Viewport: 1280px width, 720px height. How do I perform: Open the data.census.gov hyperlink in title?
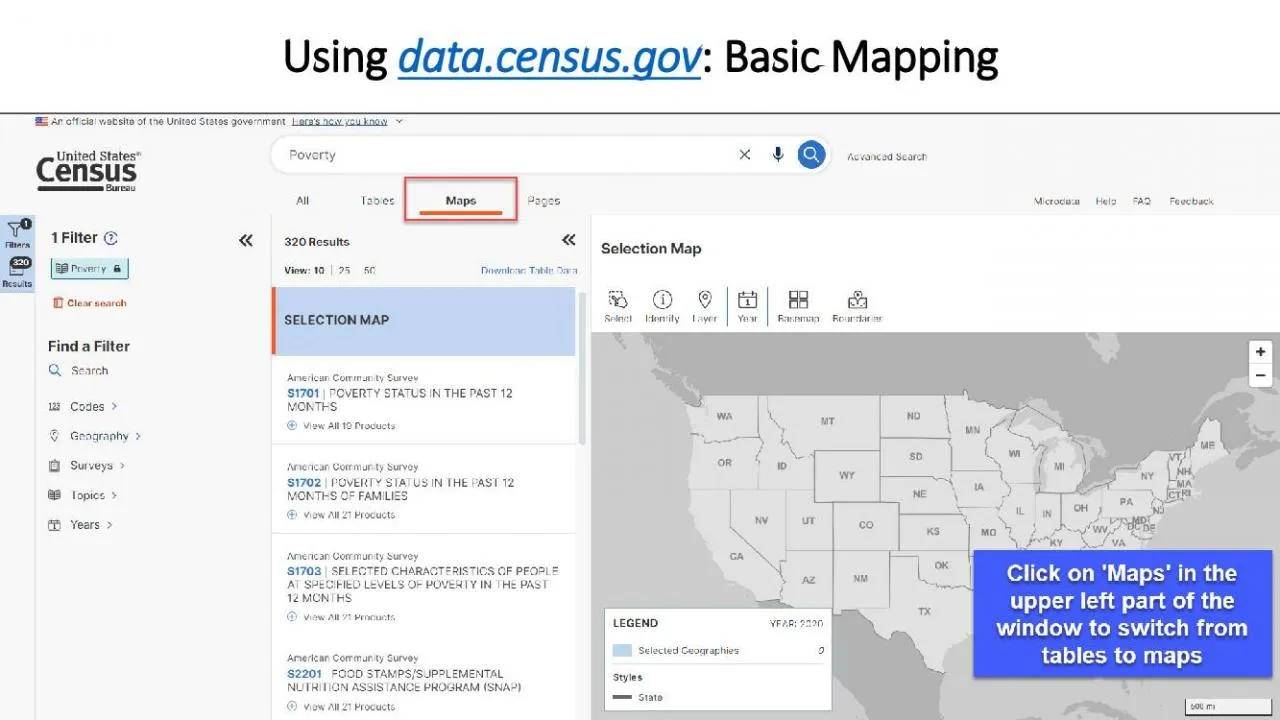549,57
